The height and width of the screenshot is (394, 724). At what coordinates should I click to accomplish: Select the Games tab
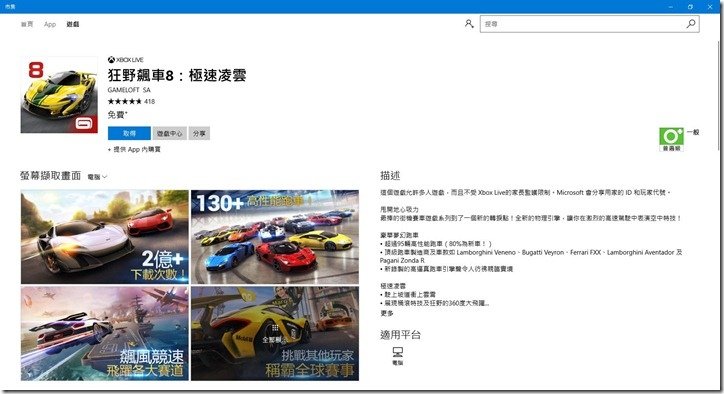[72, 24]
